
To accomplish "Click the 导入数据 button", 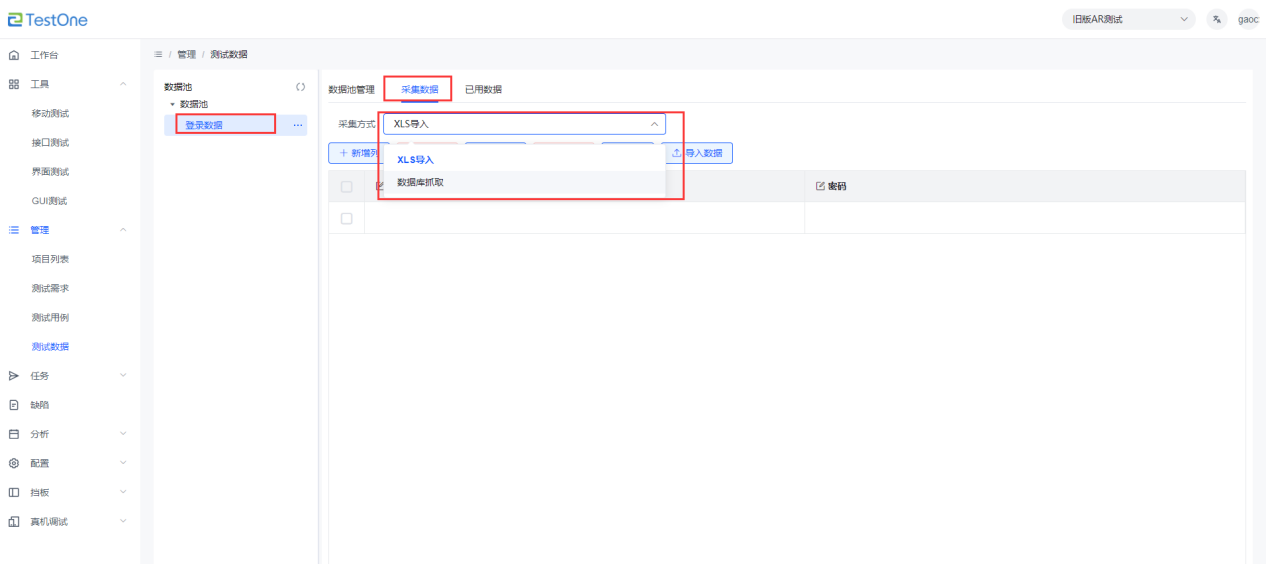I will [697, 153].
